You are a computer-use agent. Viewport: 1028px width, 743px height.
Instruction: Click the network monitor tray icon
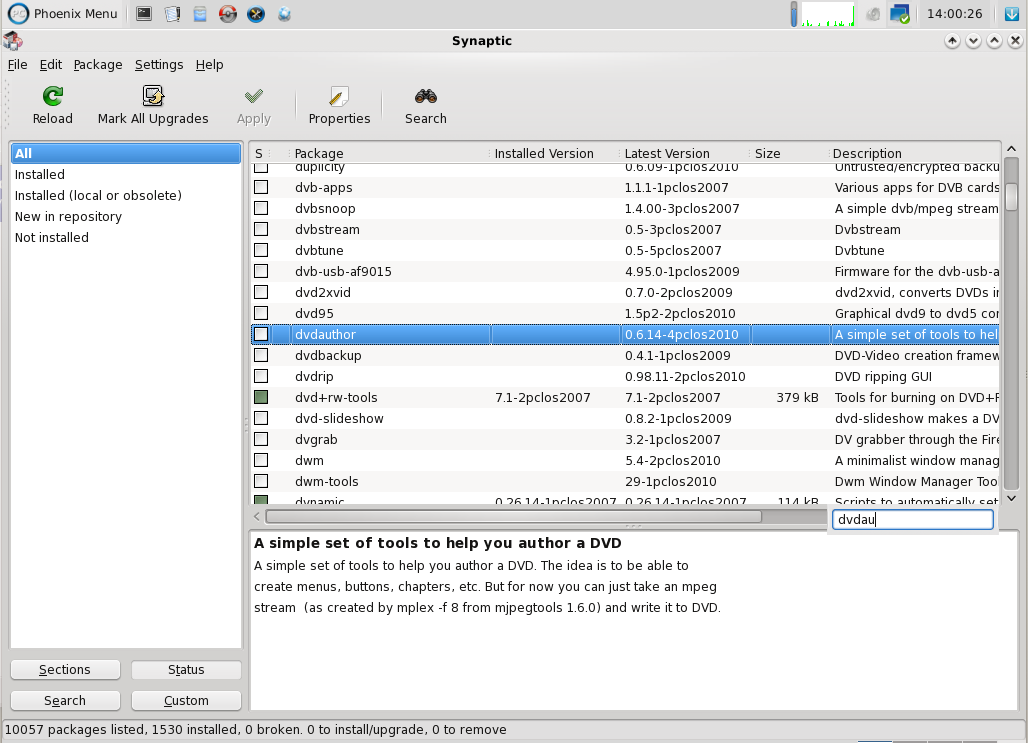(x=900, y=14)
